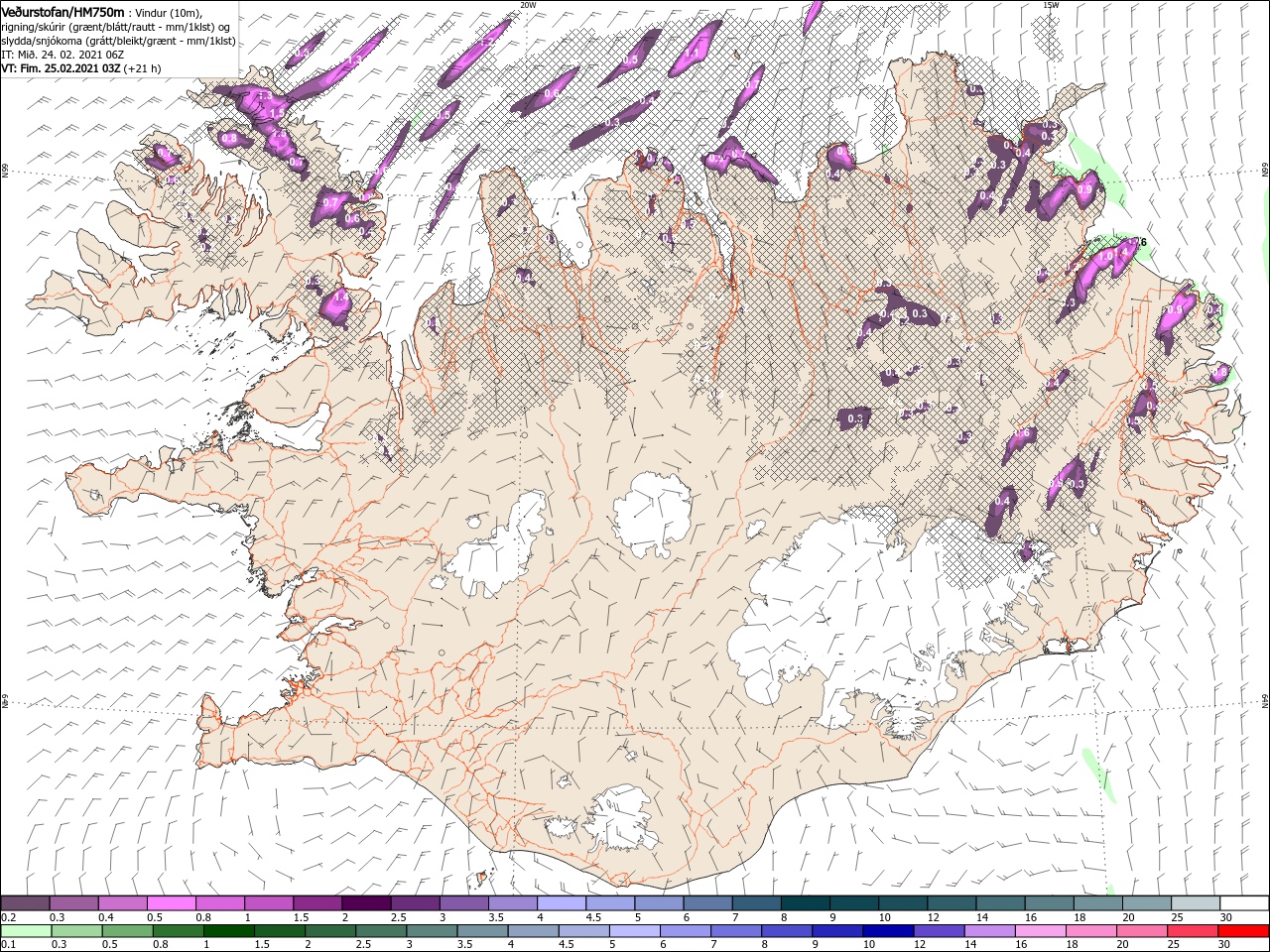Click the 12 label in lower legend row
Image resolution: width=1270 pixels, height=952 pixels.
tap(918, 944)
